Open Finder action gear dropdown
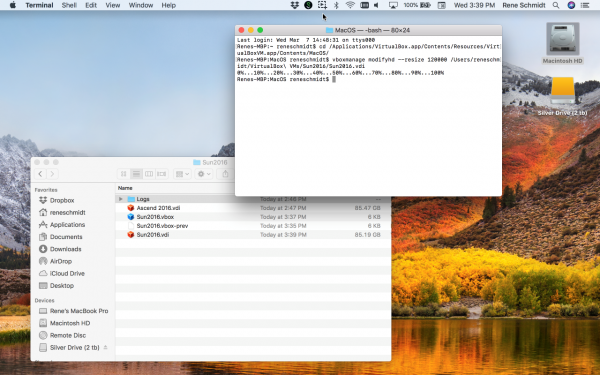The width and height of the screenshot is (600, 375). (x=203, y=174)
